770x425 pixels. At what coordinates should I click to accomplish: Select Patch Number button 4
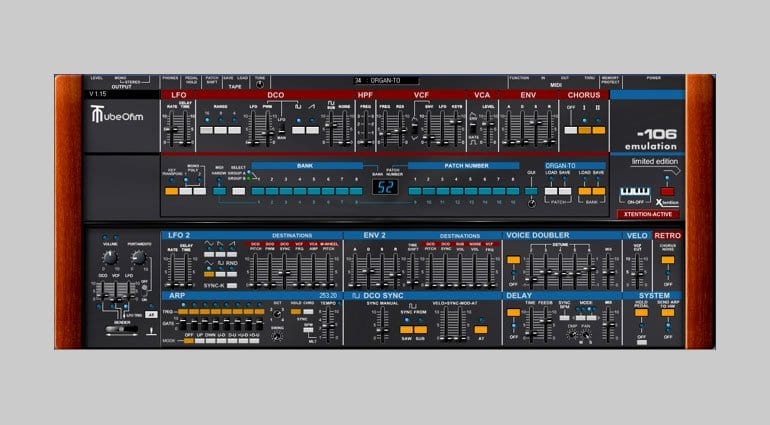(457, 191)
